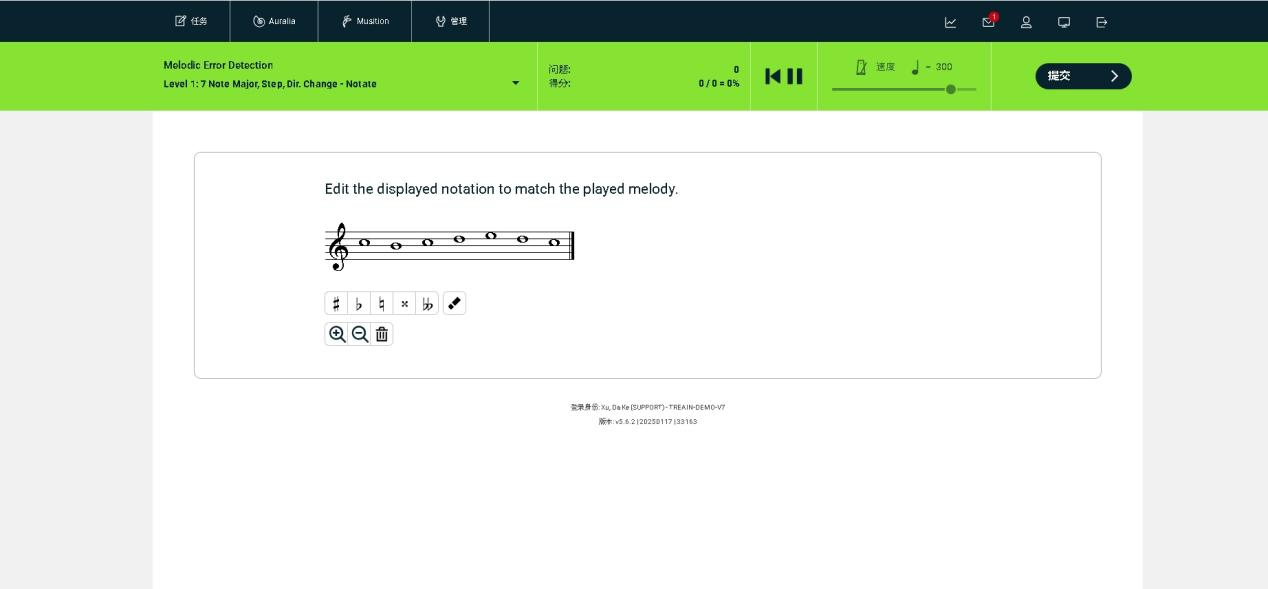Select the flat accidental tool
The width and height of the screenshot is (1268, 589).
(359, 304)
